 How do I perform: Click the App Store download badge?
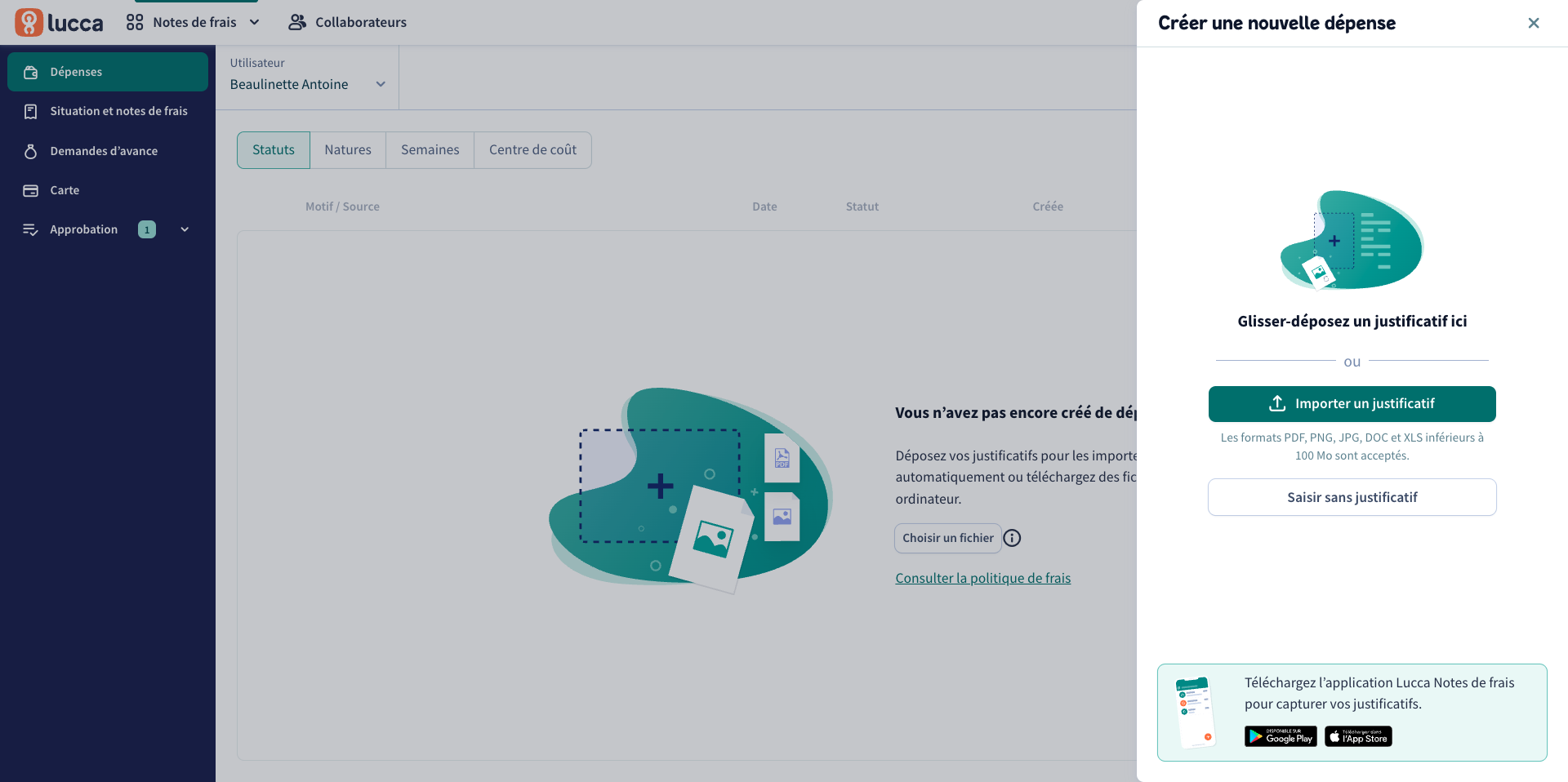[x=1358, y=736]
